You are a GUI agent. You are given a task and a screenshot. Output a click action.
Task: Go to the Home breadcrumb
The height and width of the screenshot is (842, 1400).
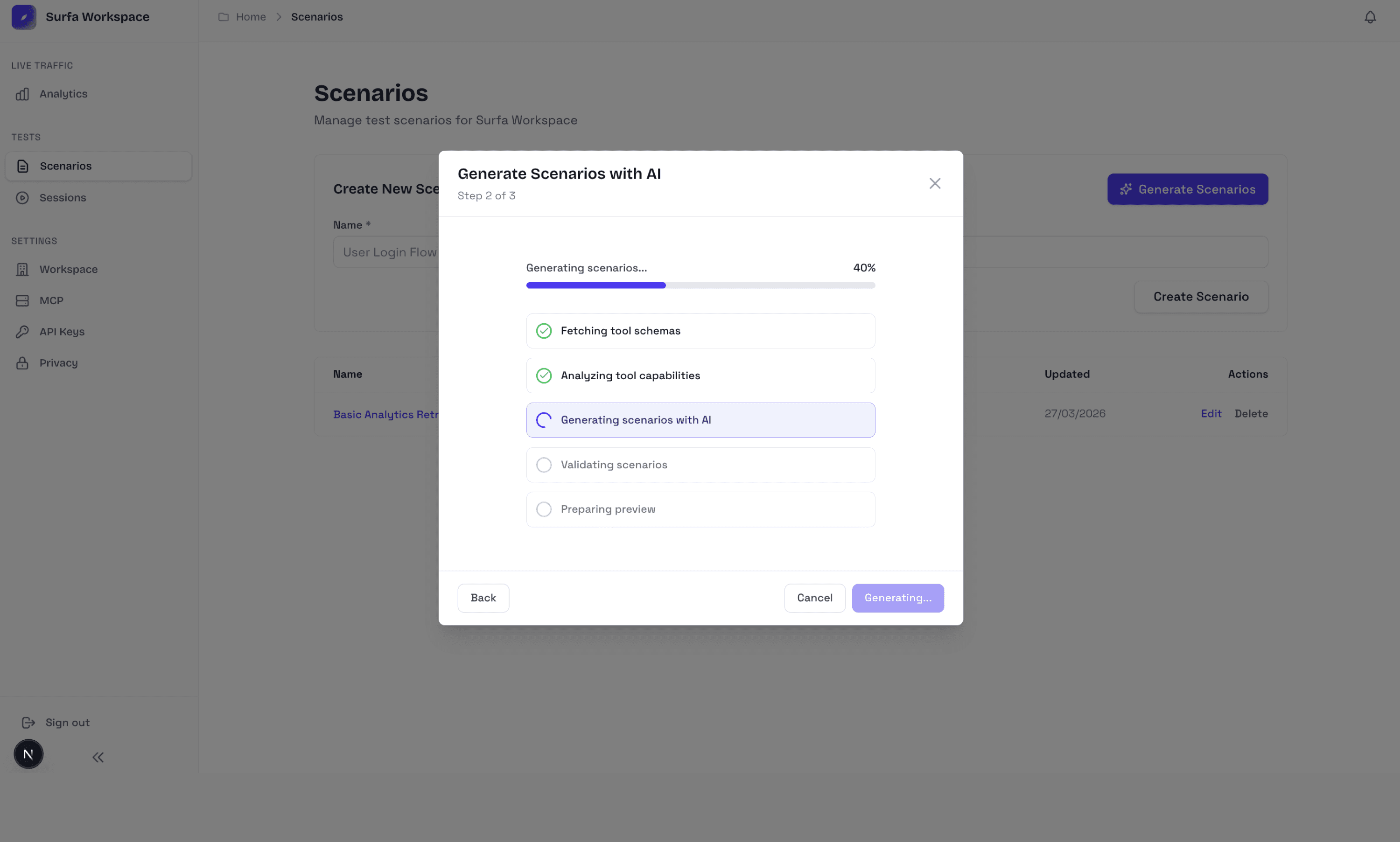(x=251, y=17)
